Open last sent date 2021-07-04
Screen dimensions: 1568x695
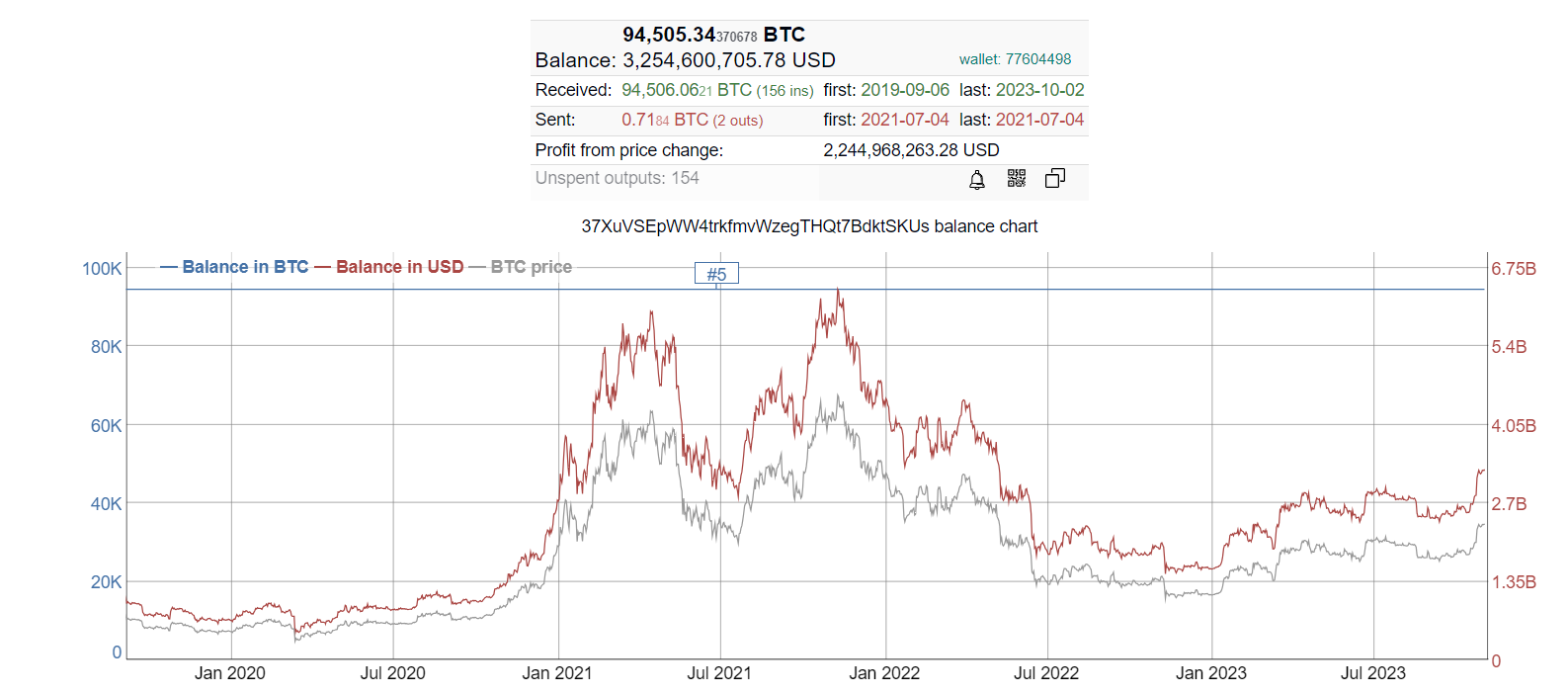[1039, 120]
